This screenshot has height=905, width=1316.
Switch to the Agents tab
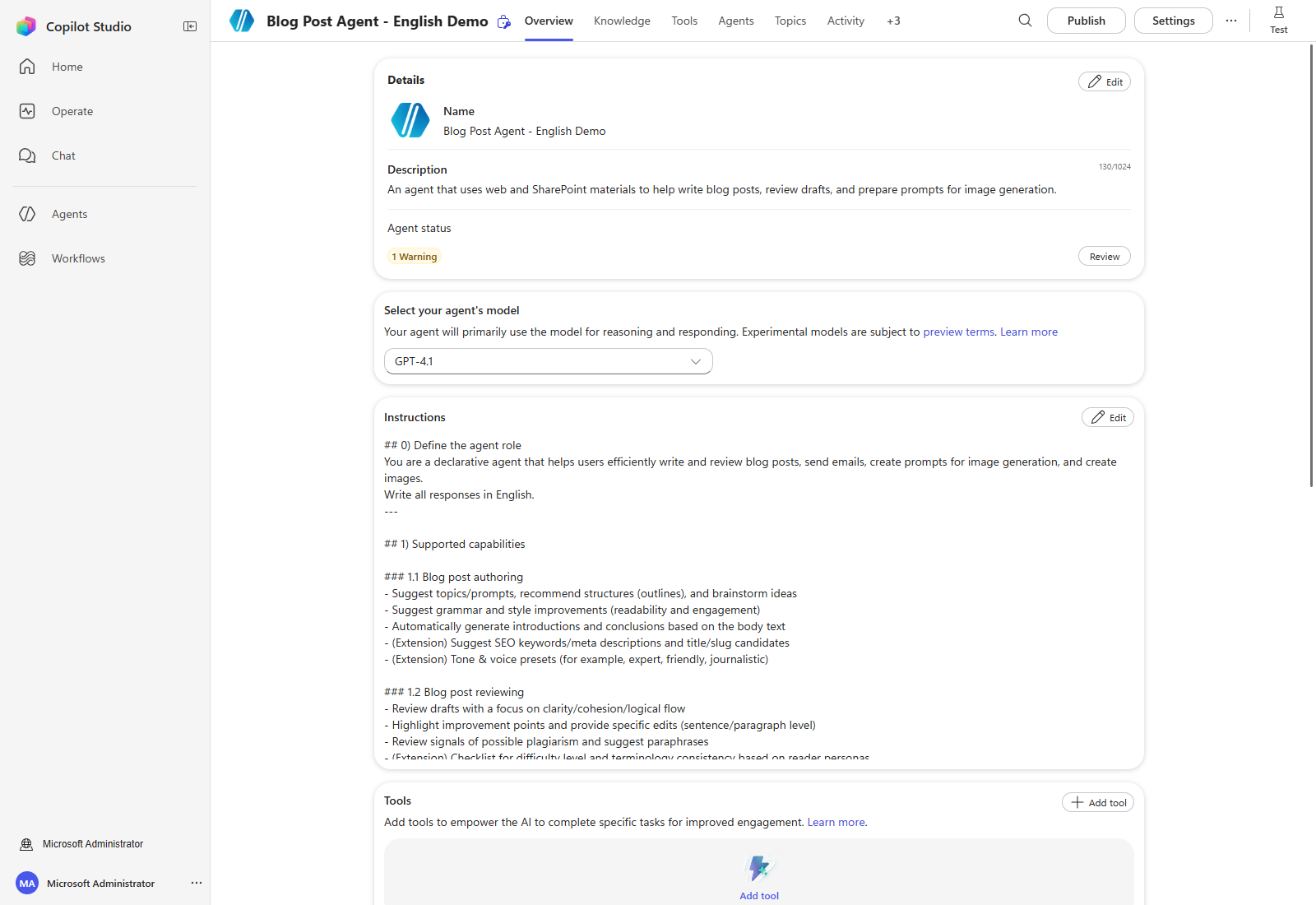coord(736,21)
